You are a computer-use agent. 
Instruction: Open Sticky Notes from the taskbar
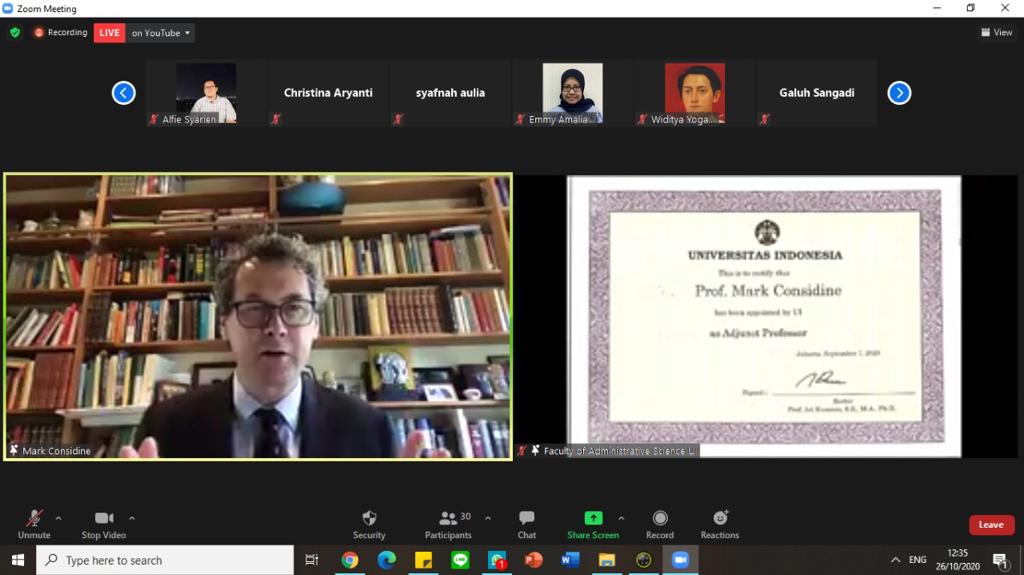[x=423, y=560]
